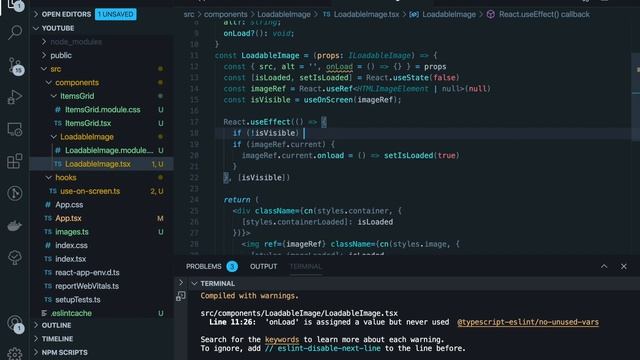
Task: Open the Docker view
Action: pos(15,225)
